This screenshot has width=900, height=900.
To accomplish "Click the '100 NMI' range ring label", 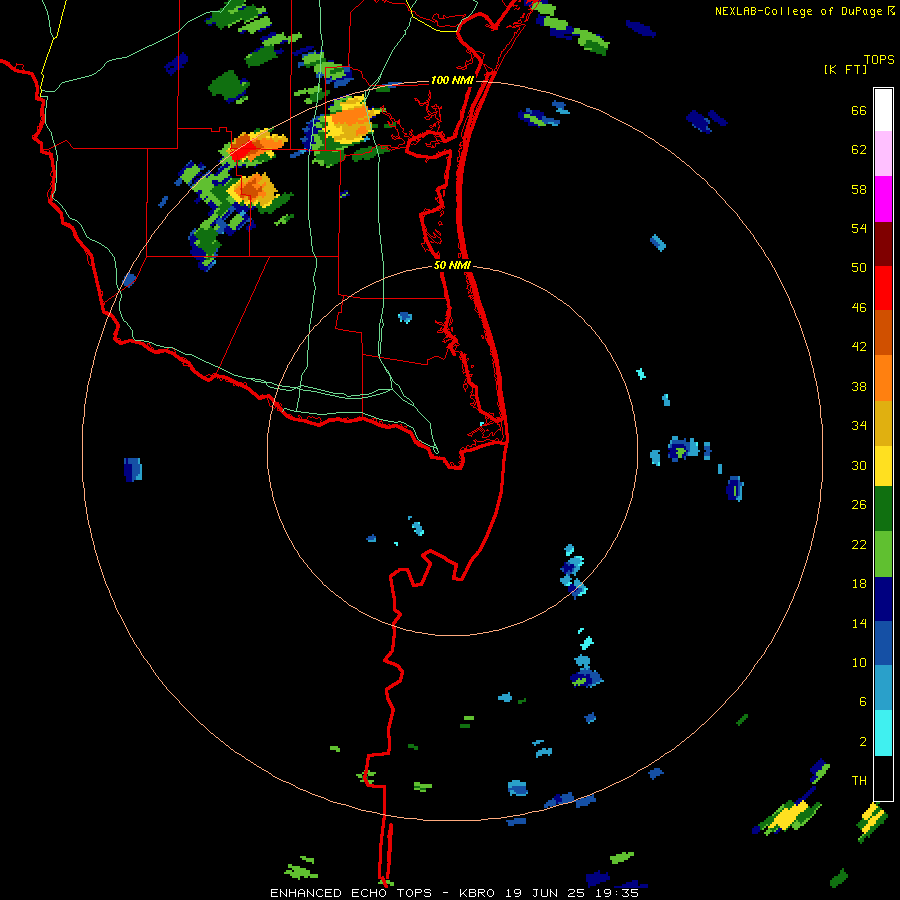I will 452,80.
